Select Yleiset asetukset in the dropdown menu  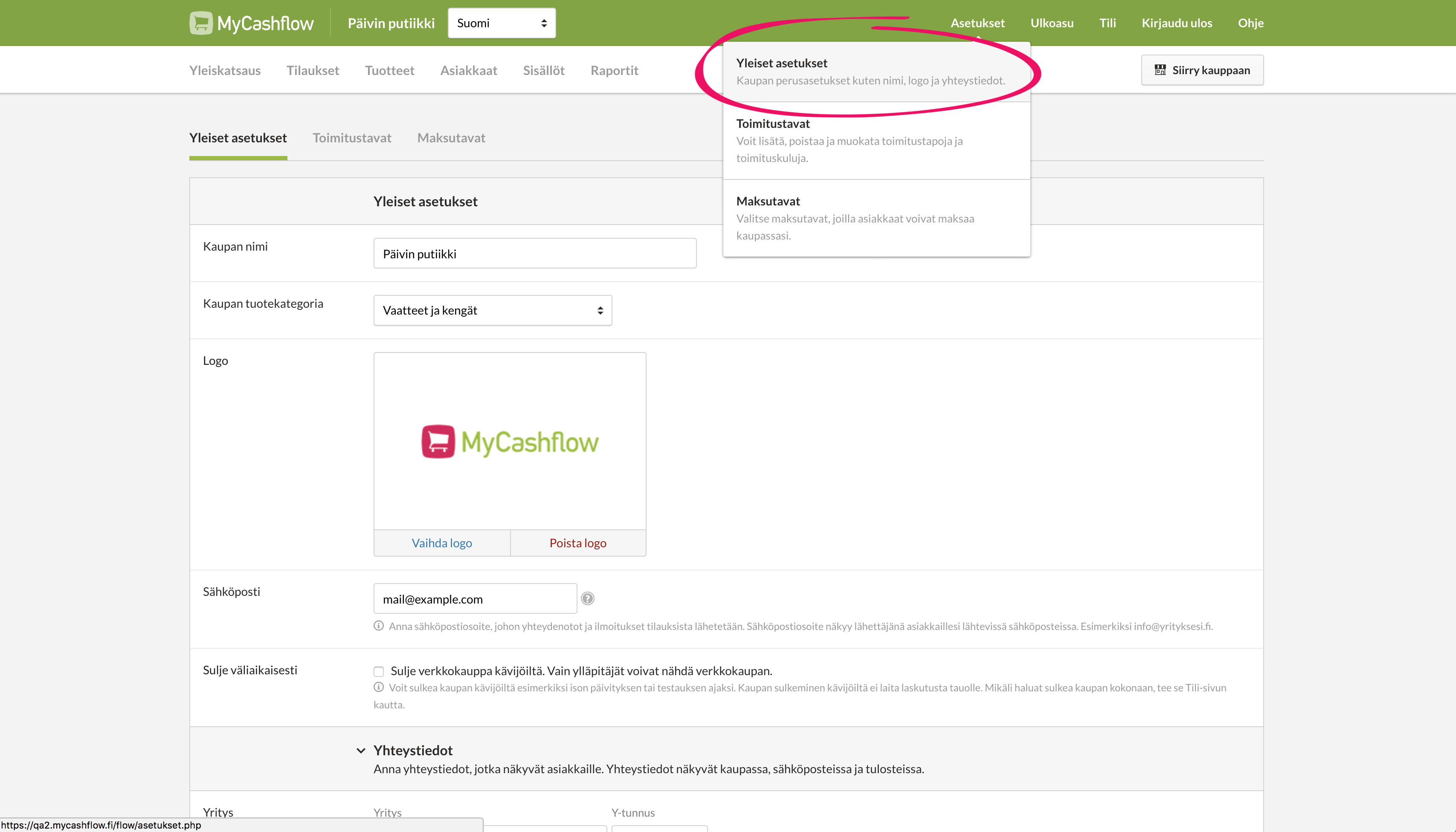pyautogui.click(x=876, y=72)
